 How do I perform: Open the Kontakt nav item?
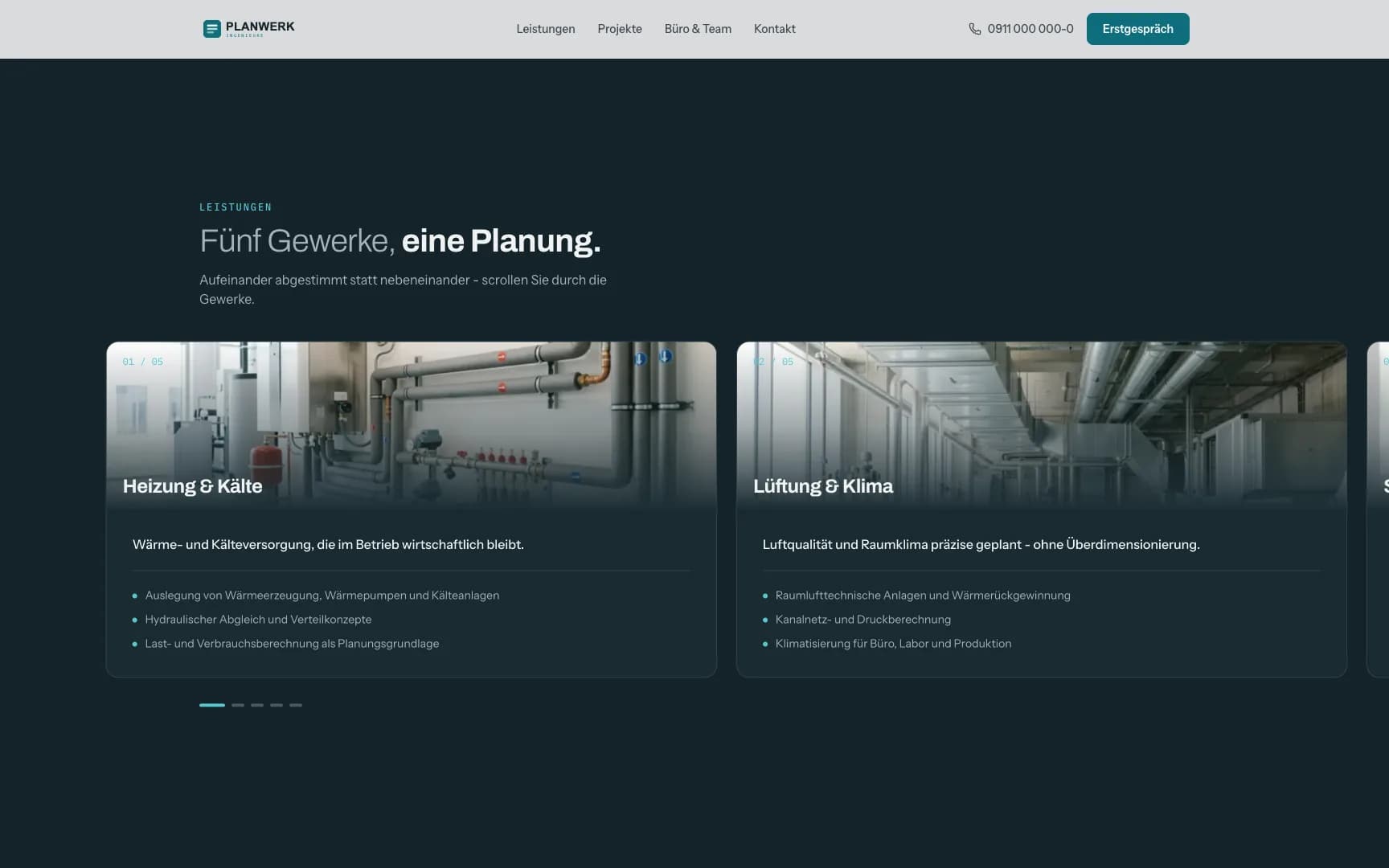[x=775, y=29]
